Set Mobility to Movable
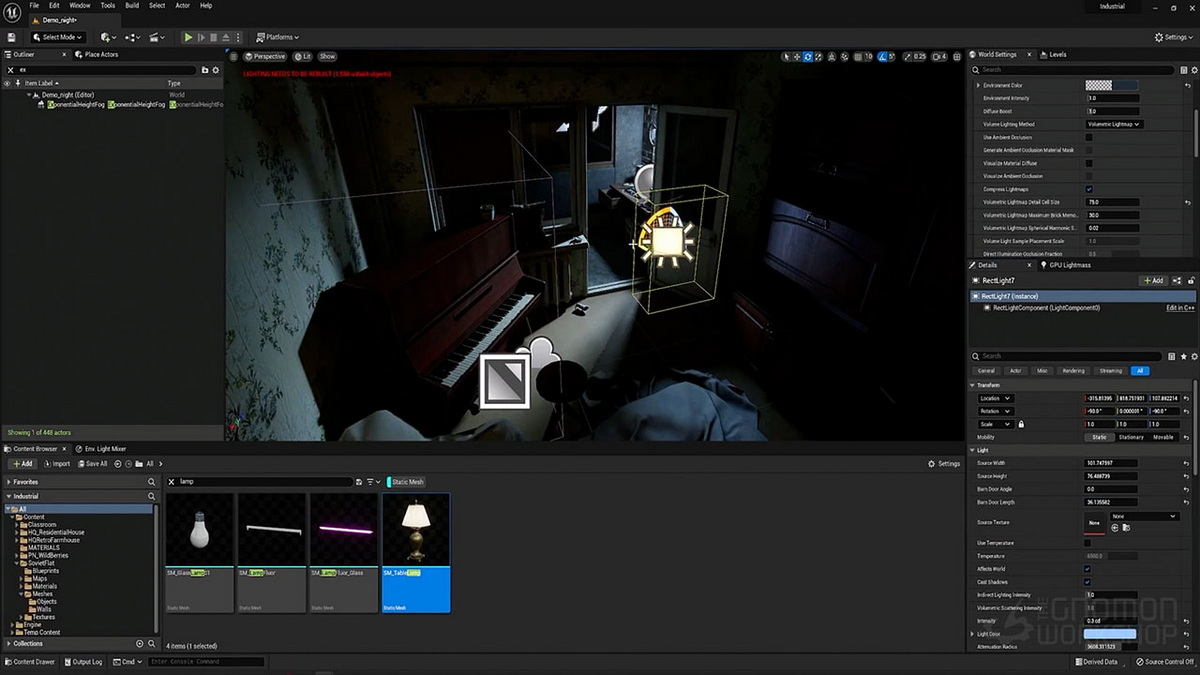This screenshot has height=675, width=1200. point(1164,437)
